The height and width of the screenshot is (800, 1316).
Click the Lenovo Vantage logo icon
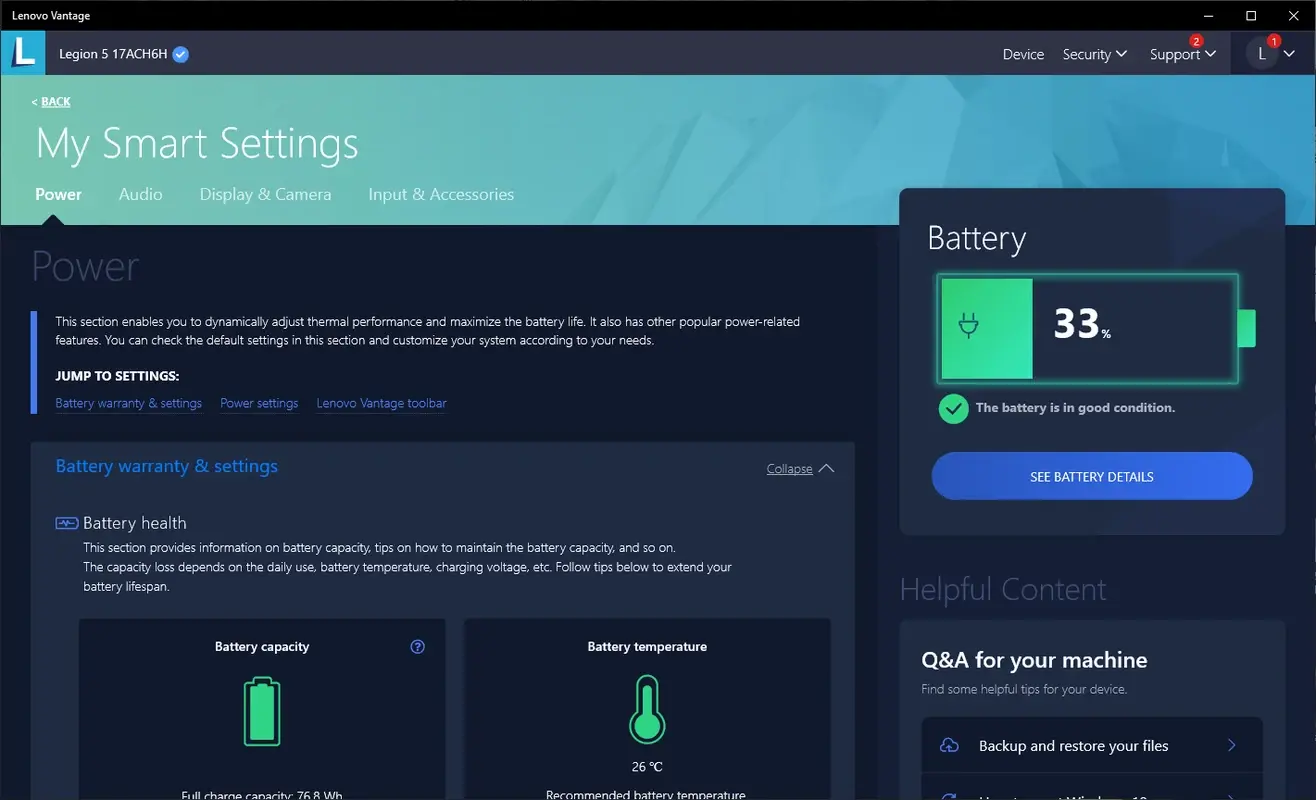[23, 53]
